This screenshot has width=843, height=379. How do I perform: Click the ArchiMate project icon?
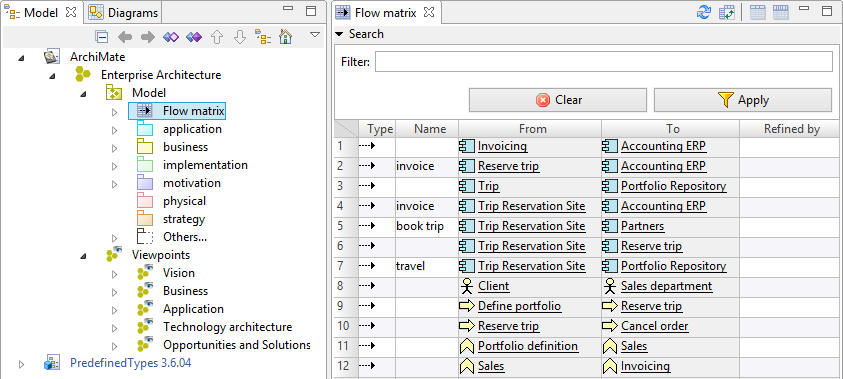pos(52,57)
